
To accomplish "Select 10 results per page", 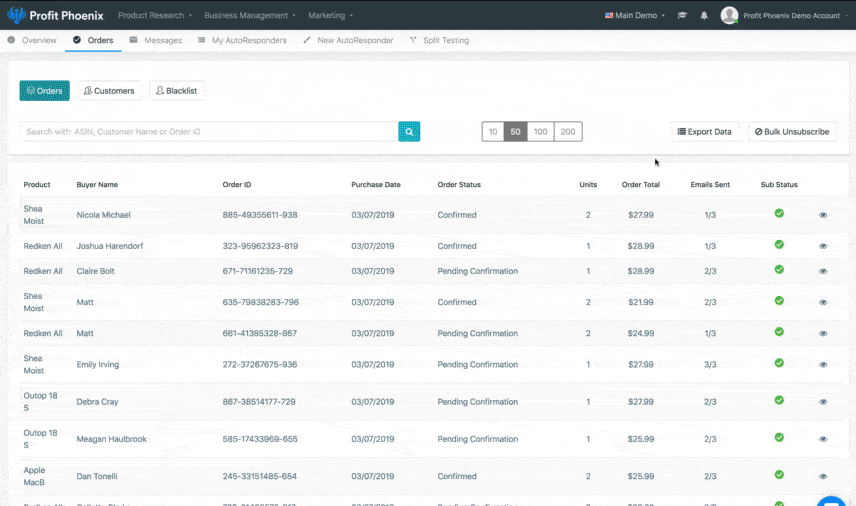I will 492,132.
